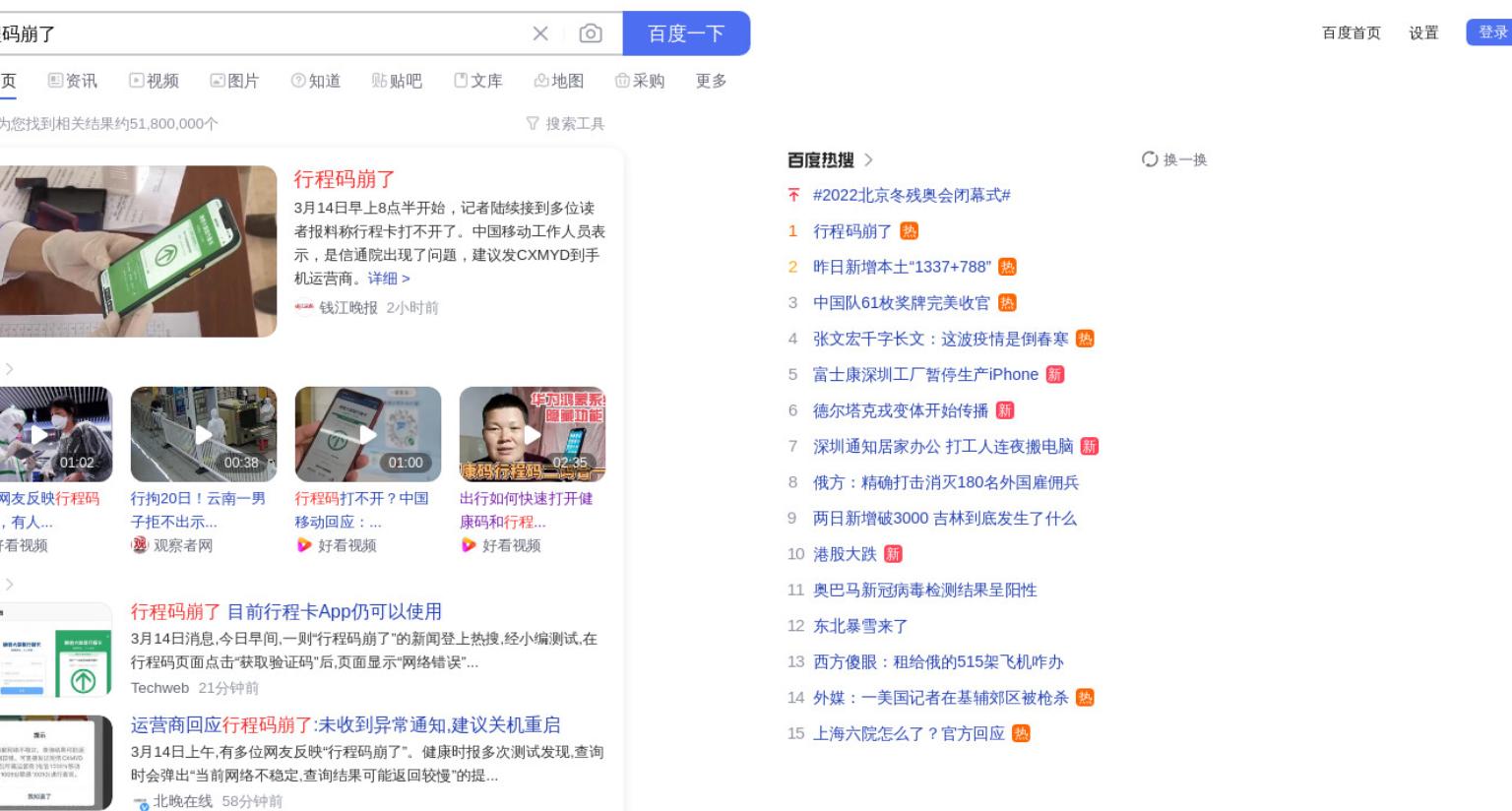Open hot search 富士康深圳工厂暂停生产iPhone
Image resolution: width=1512 pixels, height=811 pixels.
coord(925,375)
